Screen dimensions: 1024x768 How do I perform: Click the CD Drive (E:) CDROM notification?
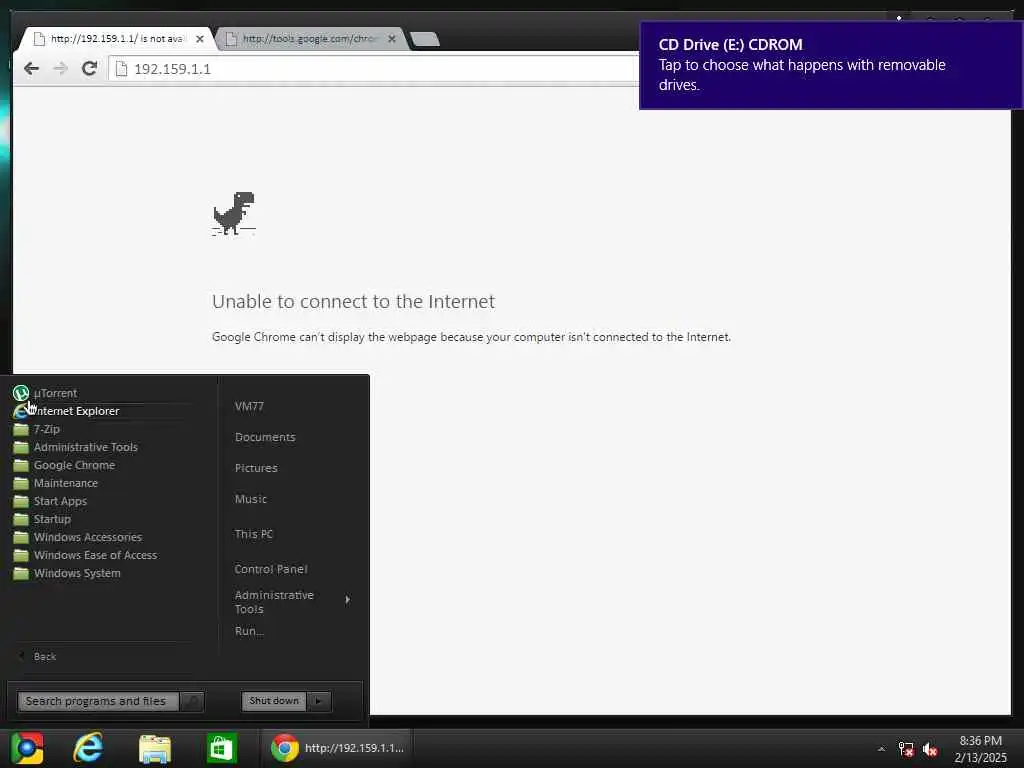click(831, 65)
